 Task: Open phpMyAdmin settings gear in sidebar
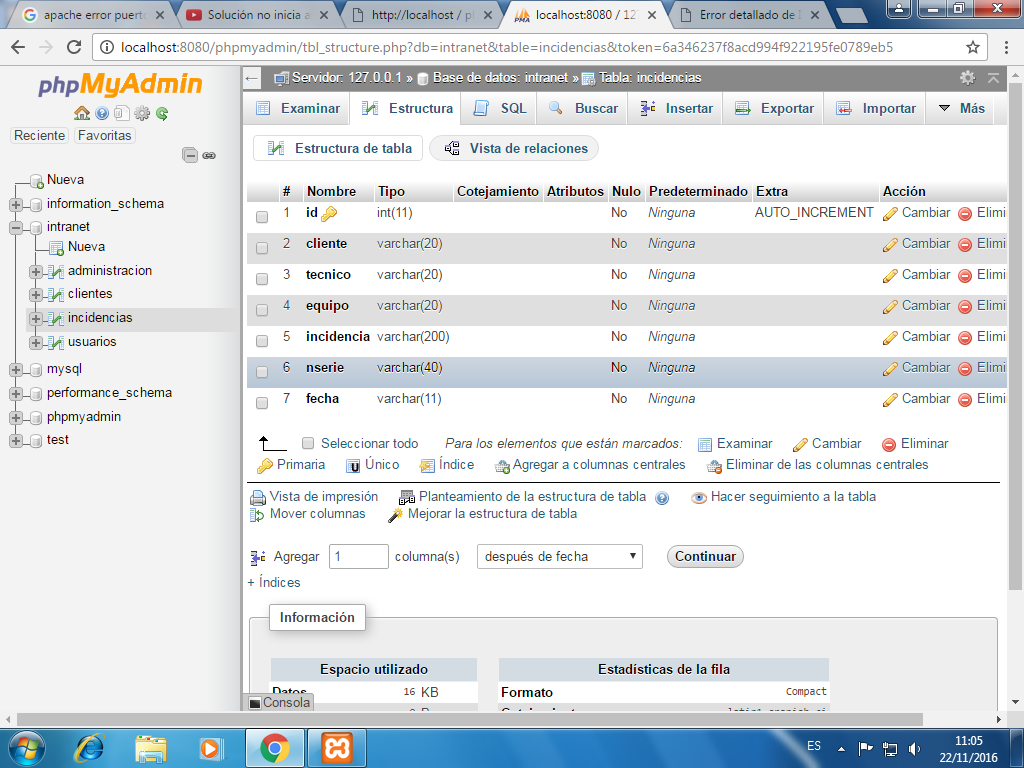pyautogui.click(x=142, y=114)
